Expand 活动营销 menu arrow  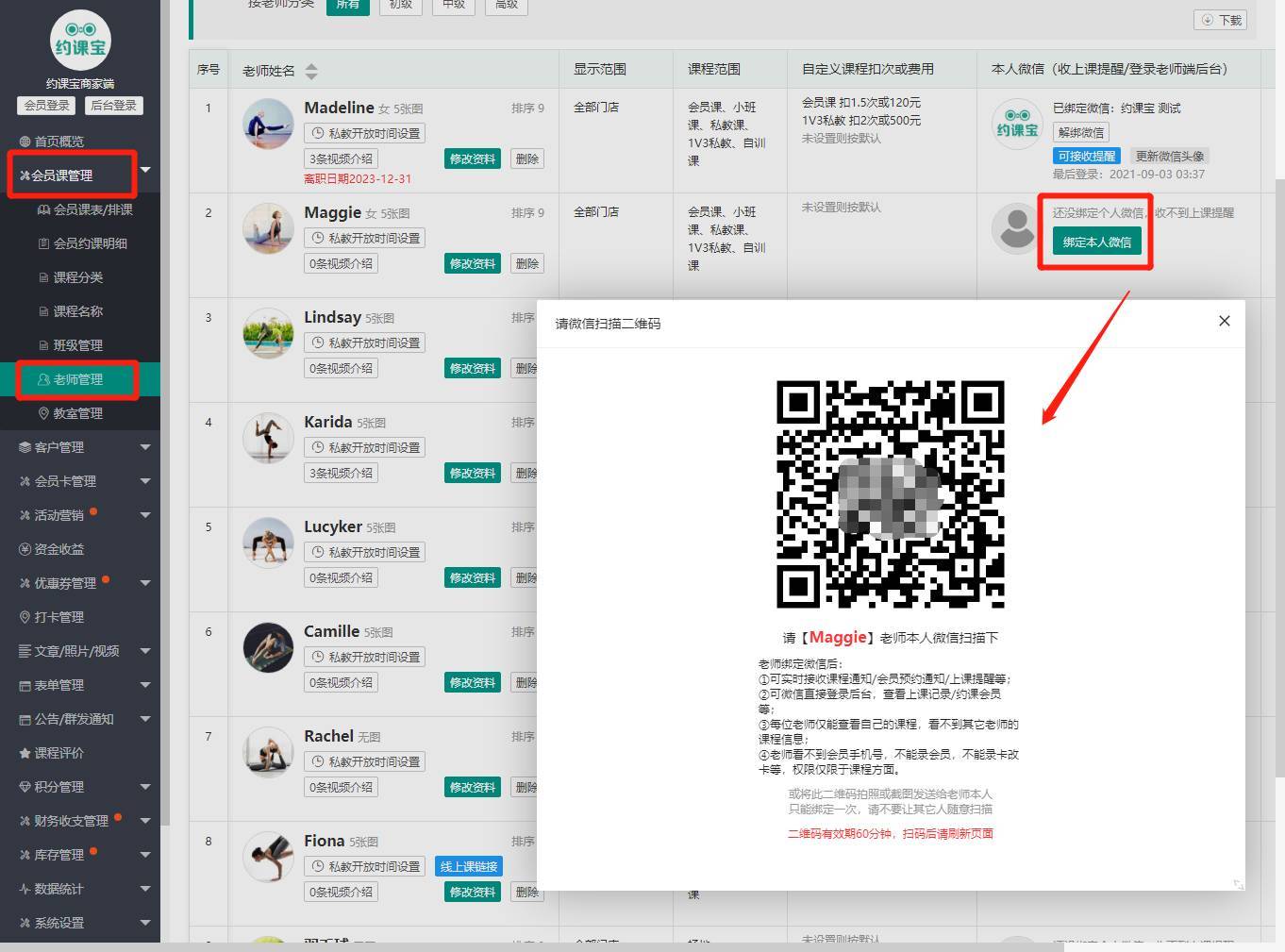coord(145,515)
